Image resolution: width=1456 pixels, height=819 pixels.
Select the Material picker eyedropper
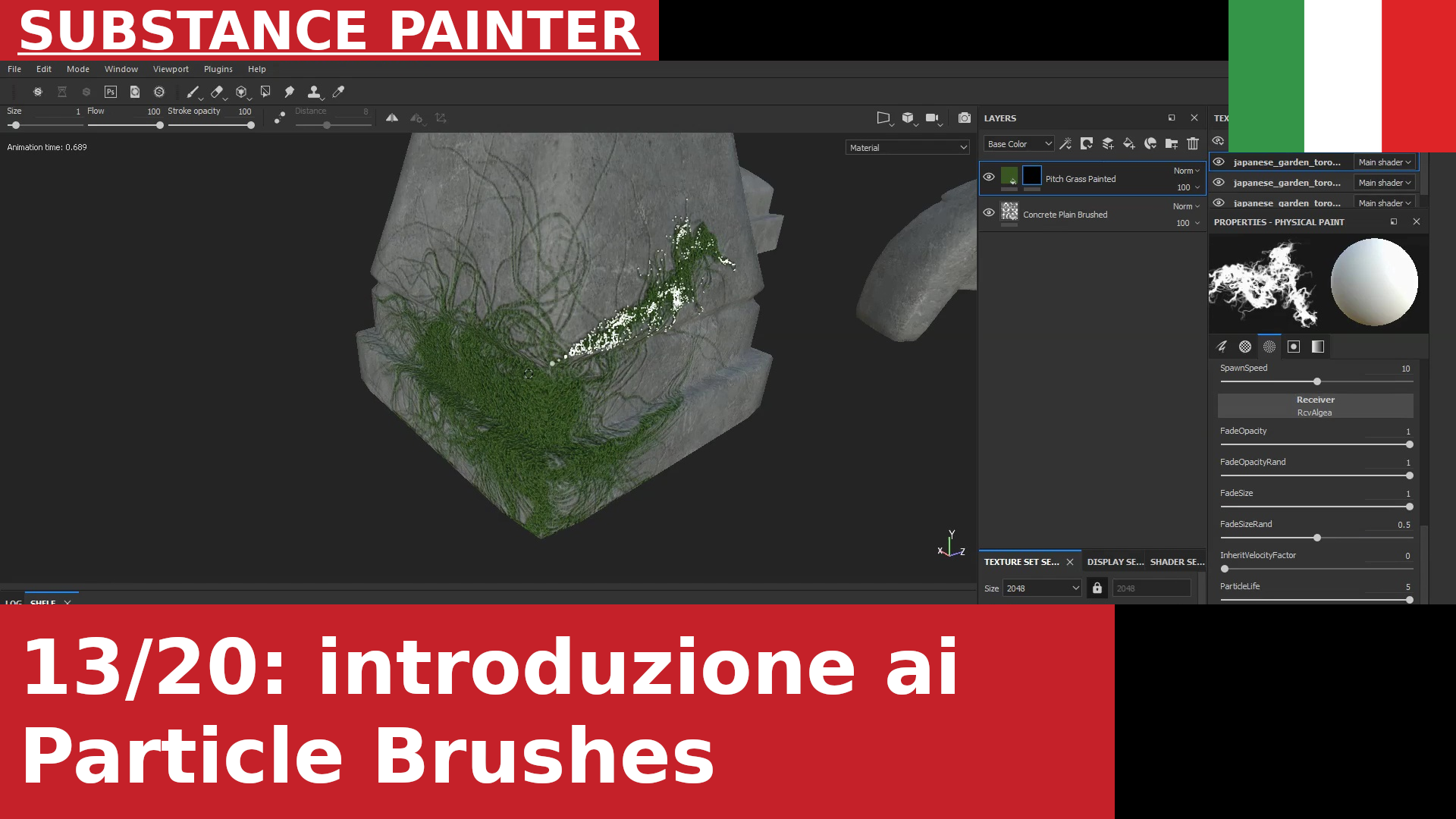point(338,92)
